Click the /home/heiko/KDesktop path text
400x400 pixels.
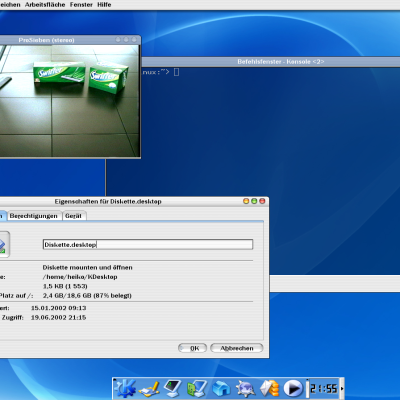tap(80, 277)
